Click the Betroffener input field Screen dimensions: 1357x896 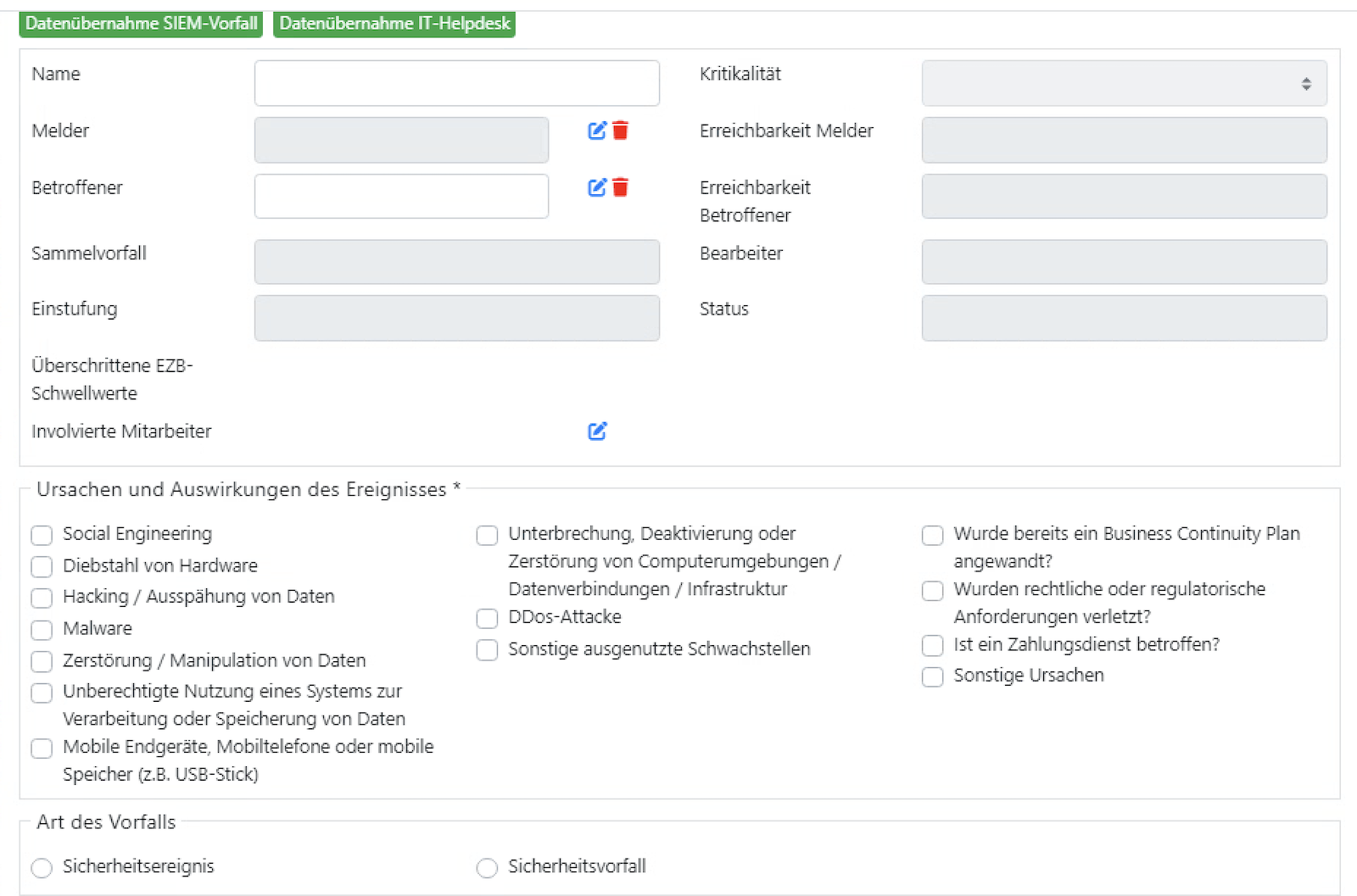(x=401, y=197)
